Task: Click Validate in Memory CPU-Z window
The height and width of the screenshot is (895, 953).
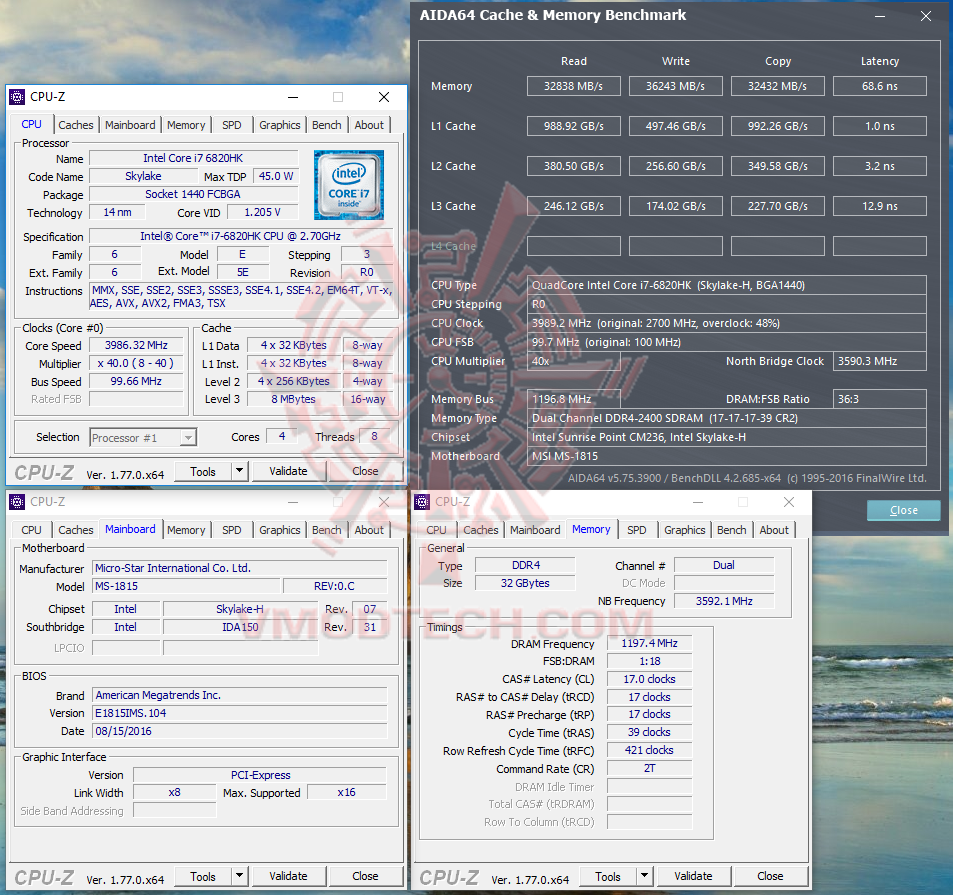Action: [693, 876]
